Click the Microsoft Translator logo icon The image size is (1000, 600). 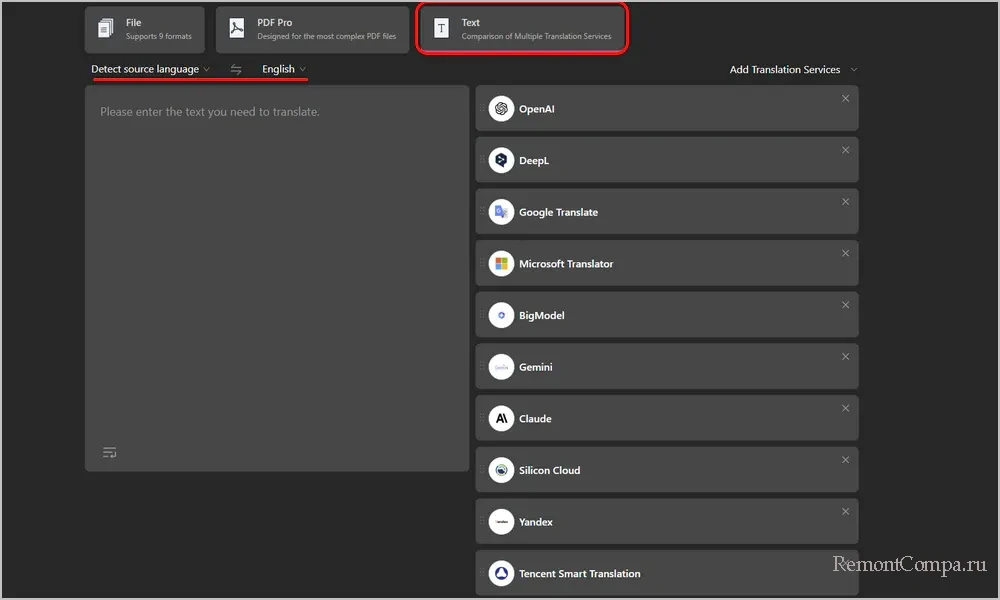click(501, 264)
